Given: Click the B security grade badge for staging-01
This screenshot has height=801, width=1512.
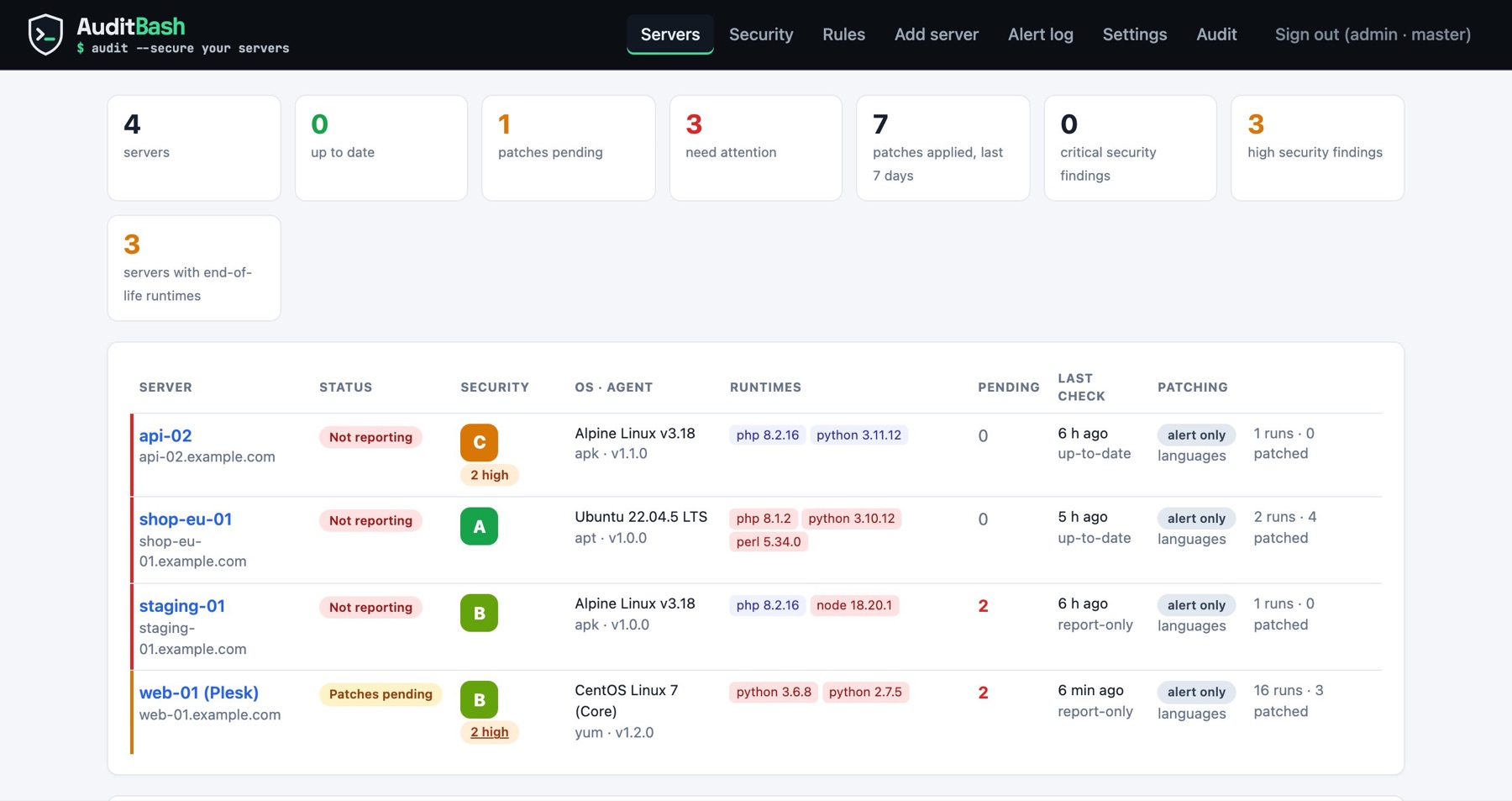Looking at the screenshot, I should (479, 613).
